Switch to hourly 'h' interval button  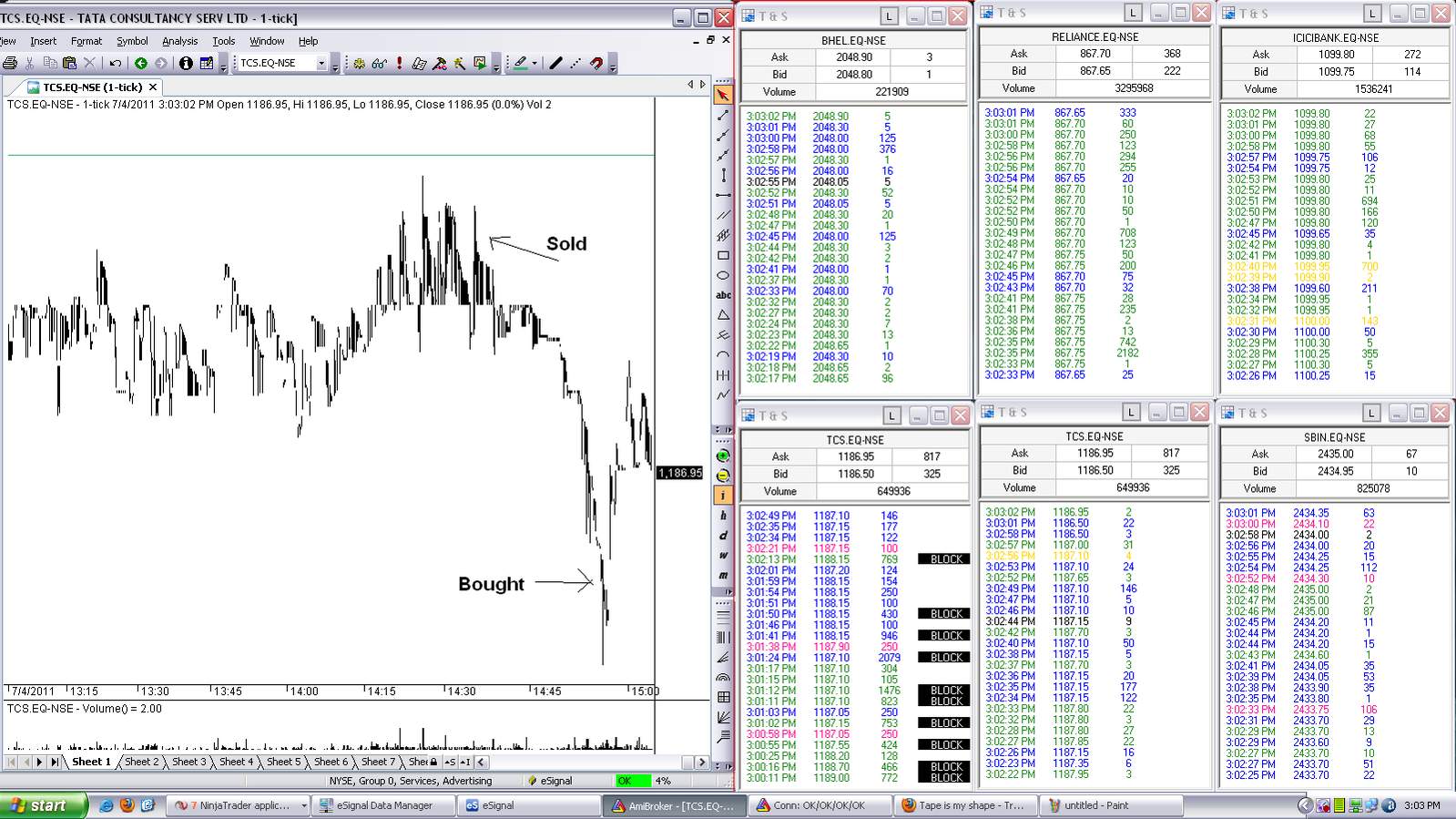(x=723, y=516)
